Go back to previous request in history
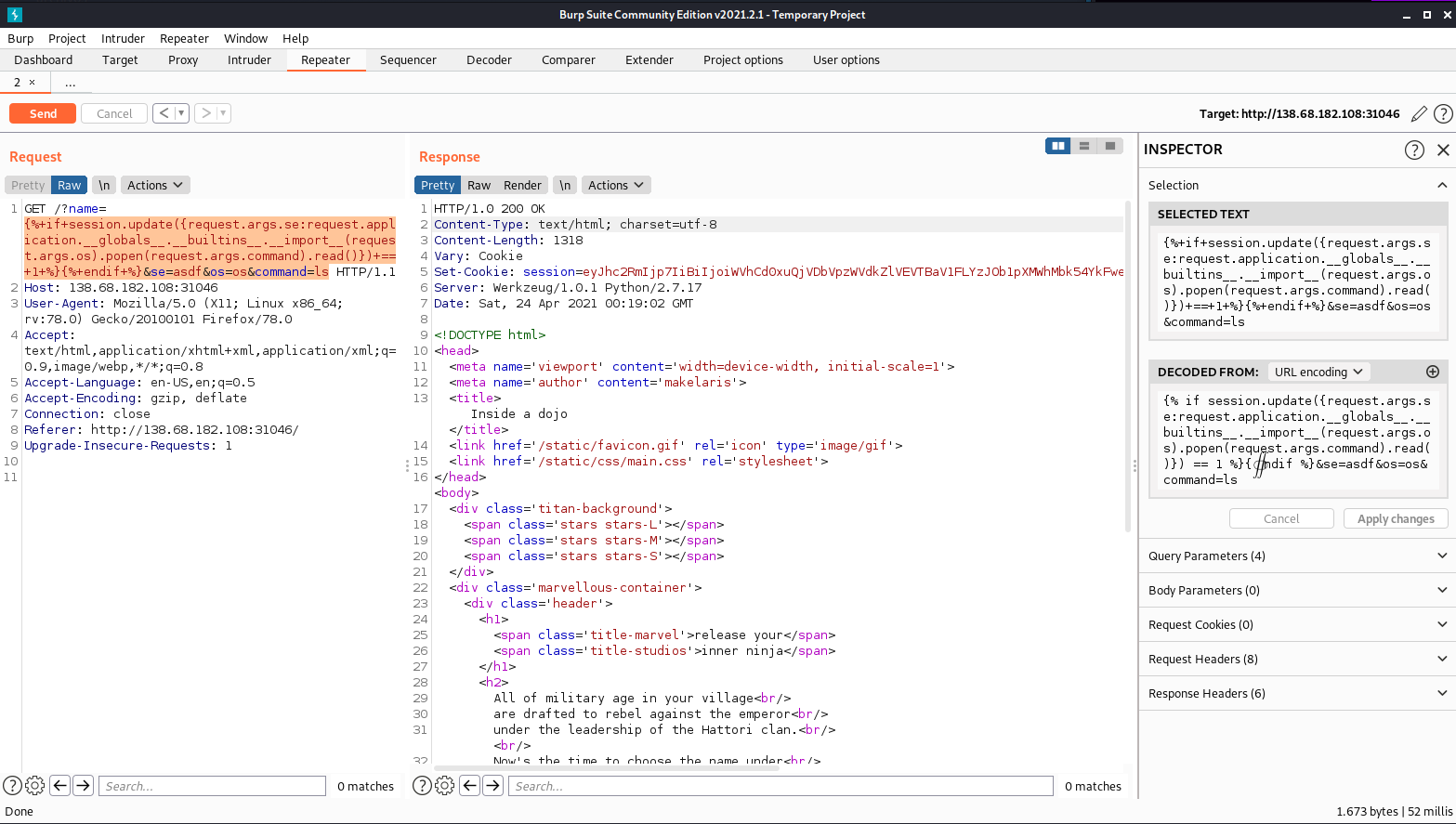This screenshot has width=1456, height=824. [164, 113]
